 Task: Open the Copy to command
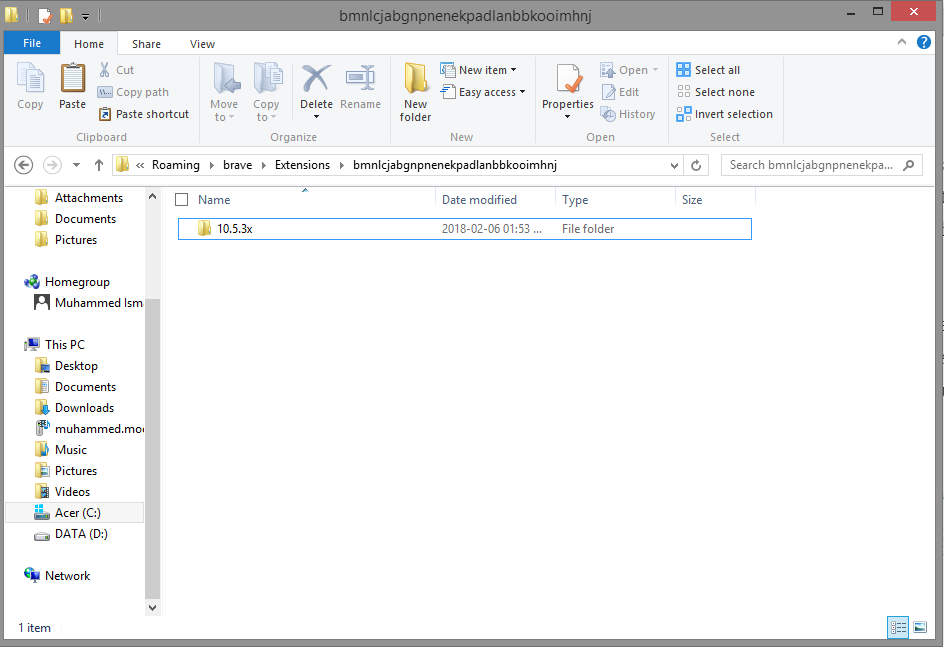(x=266, y=91)
